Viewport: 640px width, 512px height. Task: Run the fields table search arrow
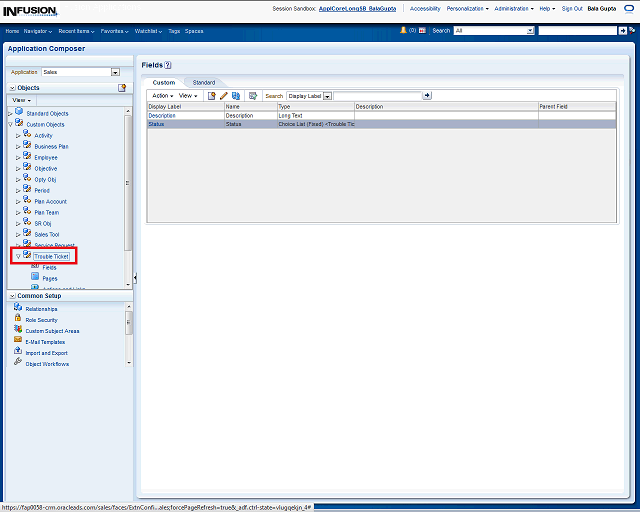427,96
